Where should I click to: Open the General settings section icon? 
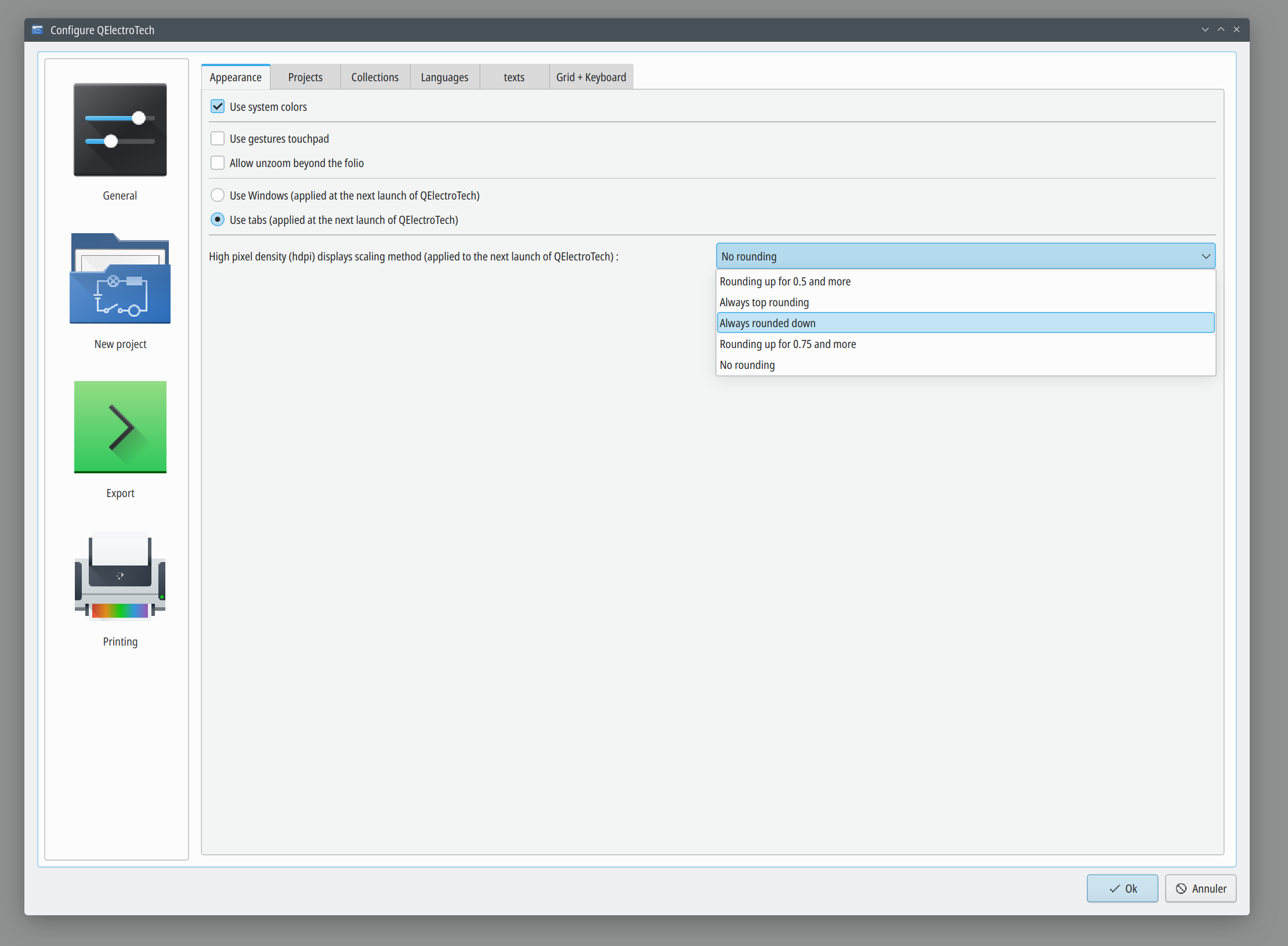120,130
